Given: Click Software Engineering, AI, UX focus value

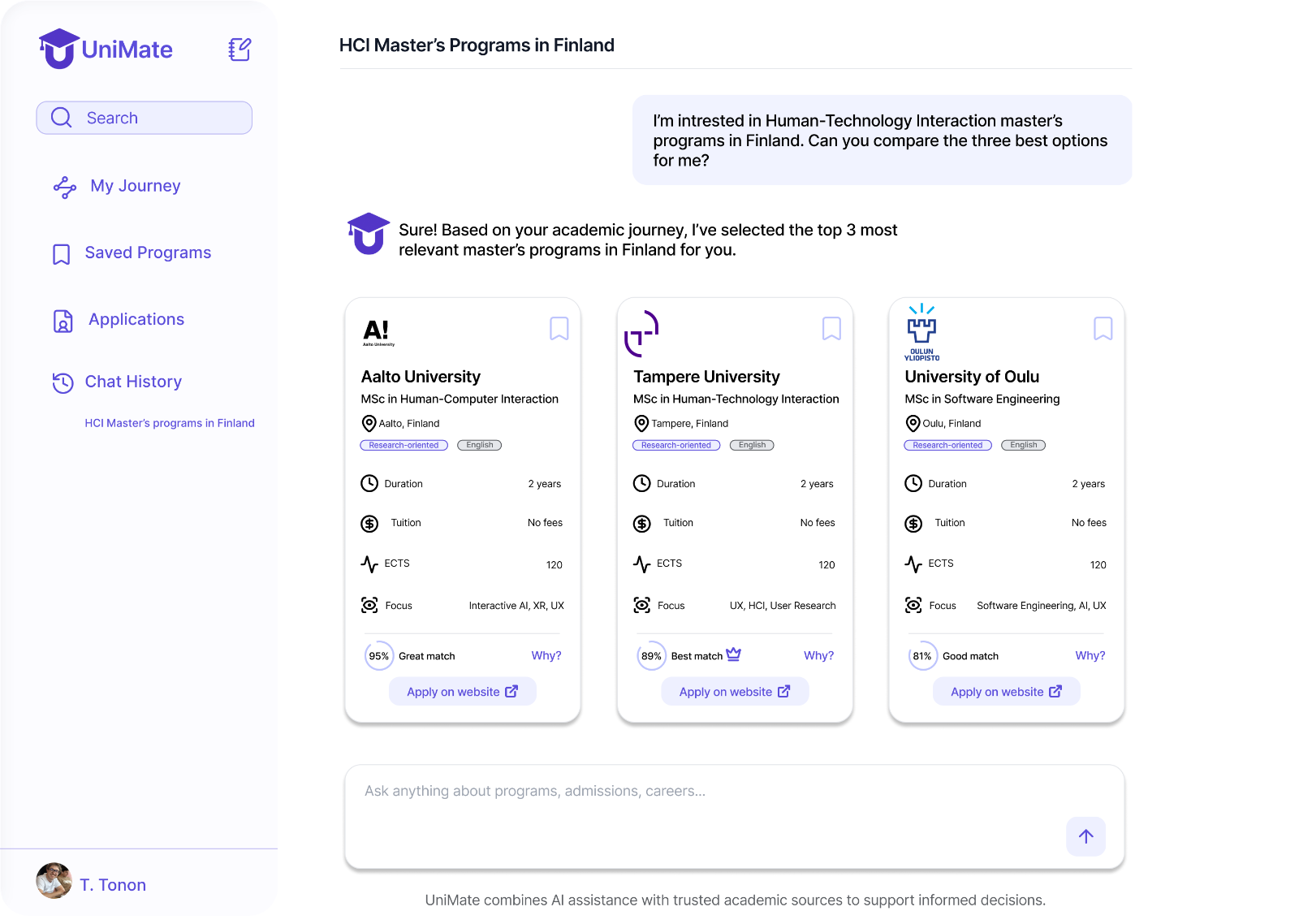Looking at the screenshot, I should (x=1042, y=606).
